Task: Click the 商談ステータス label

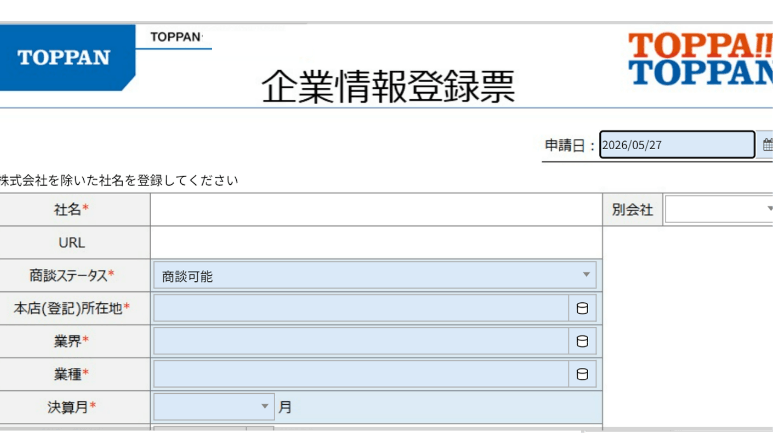Action: point(71,275)
